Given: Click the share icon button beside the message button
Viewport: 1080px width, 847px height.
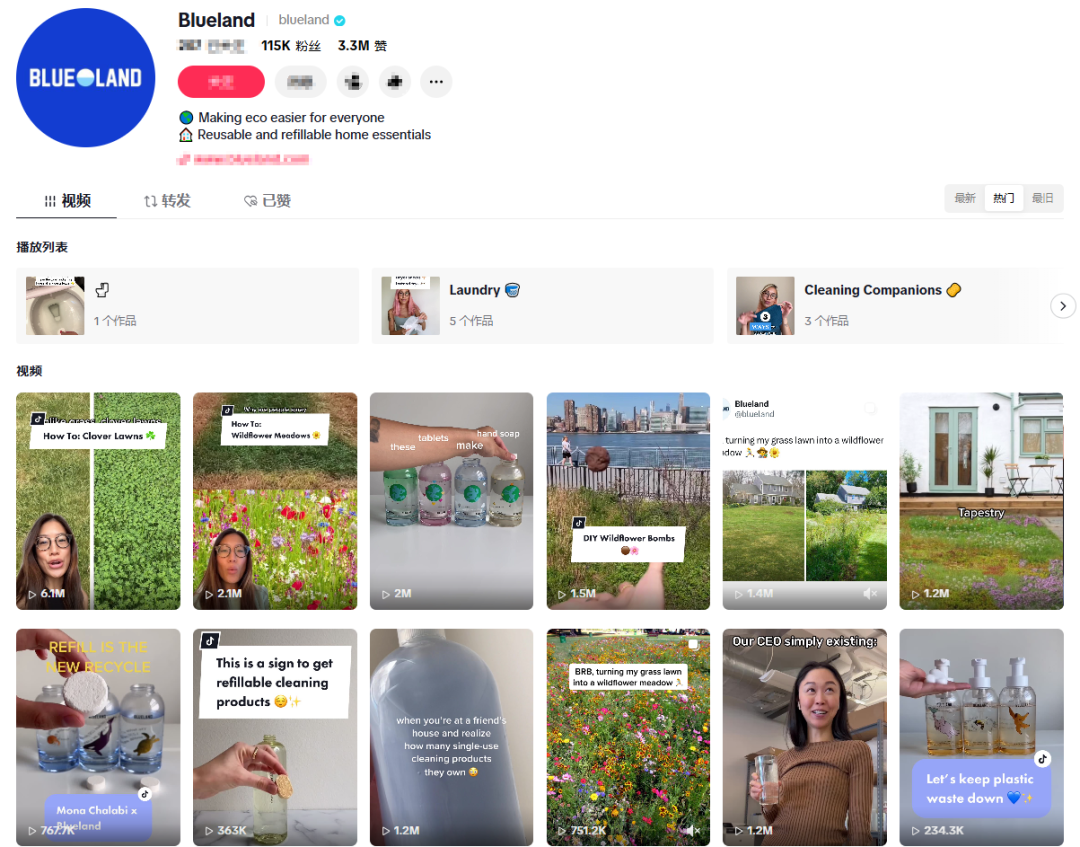Looking at the screenshot, I should (353, 82).
